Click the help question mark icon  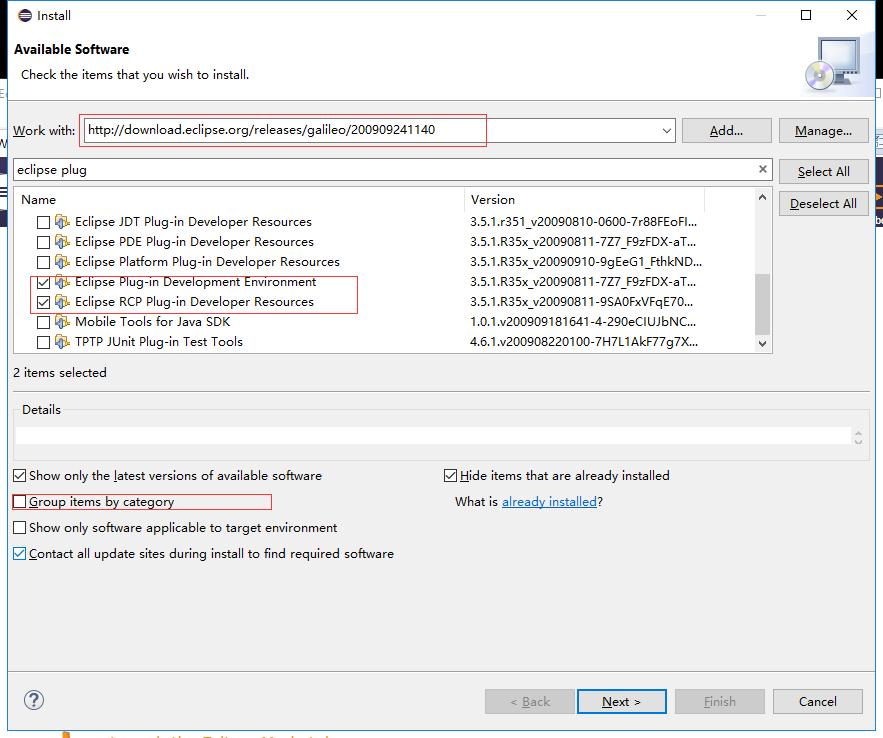(33, 701)
